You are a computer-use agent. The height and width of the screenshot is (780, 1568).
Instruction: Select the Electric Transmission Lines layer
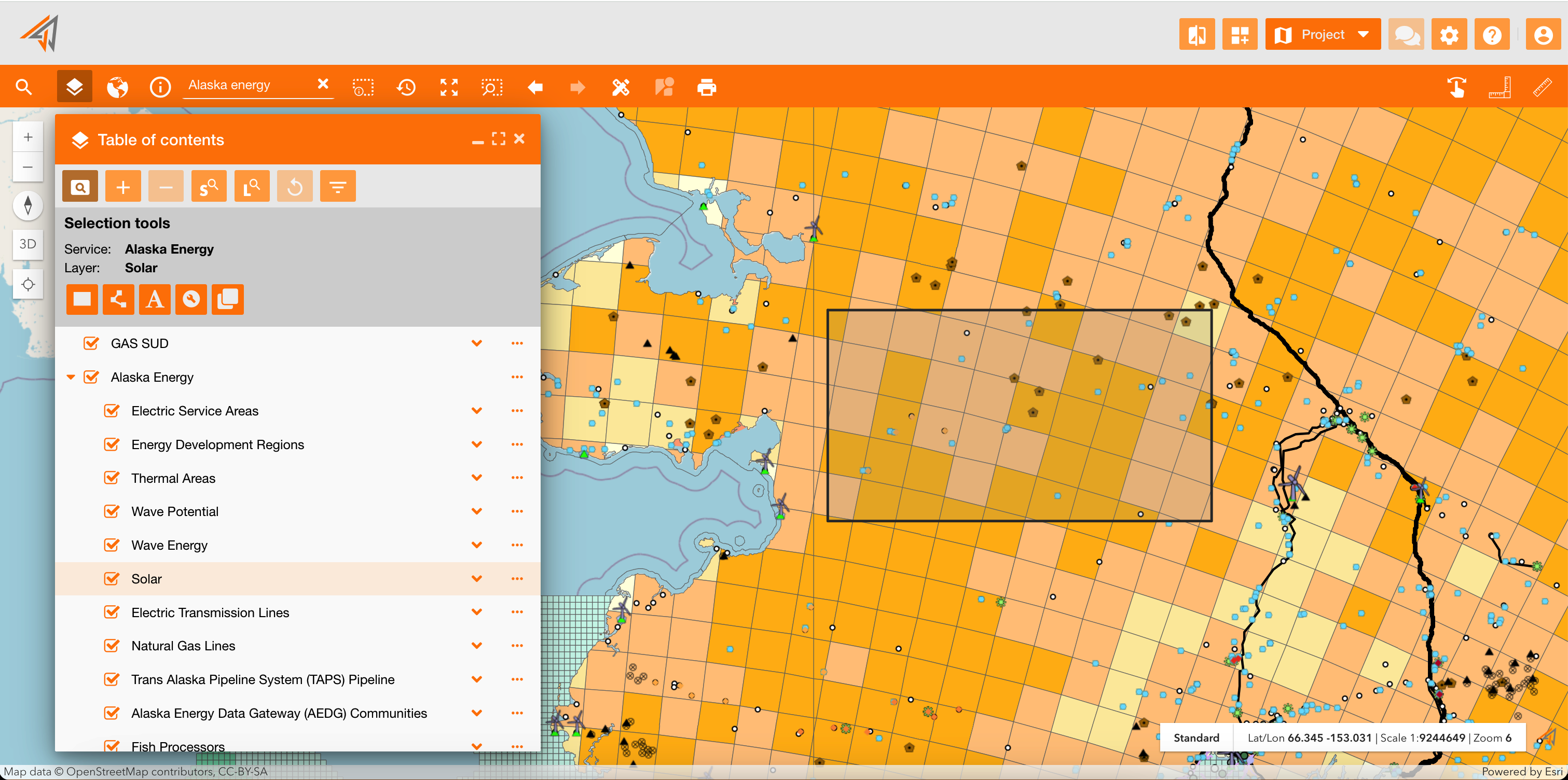[x=210, y=612]
